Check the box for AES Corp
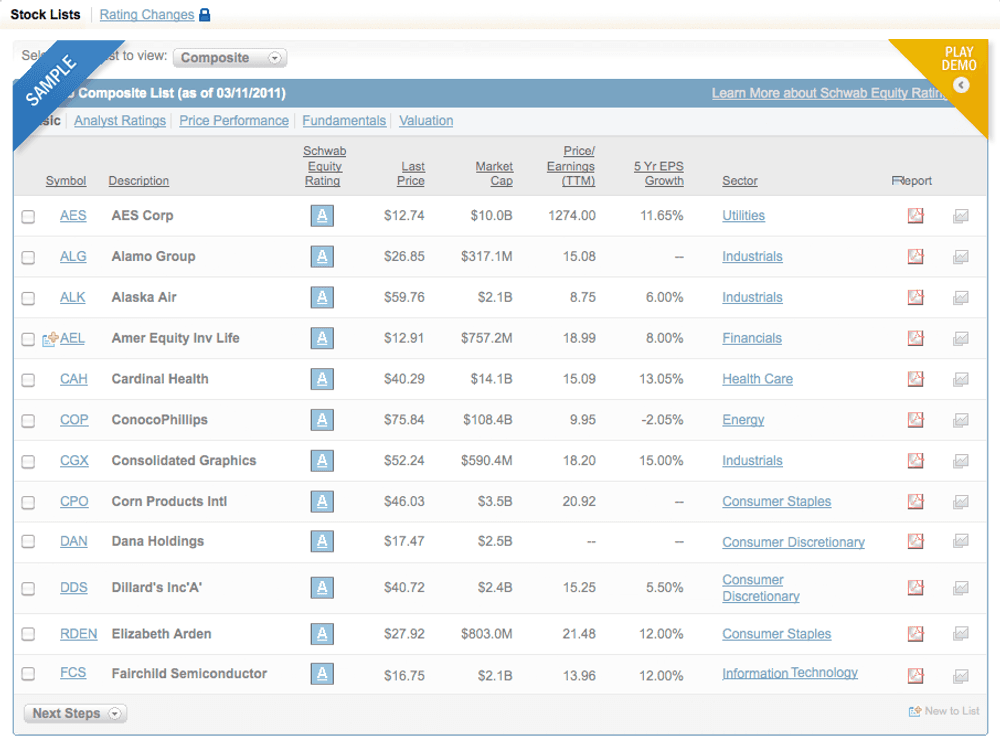This screenshot has width=1000, height=736. click(28, 217)
